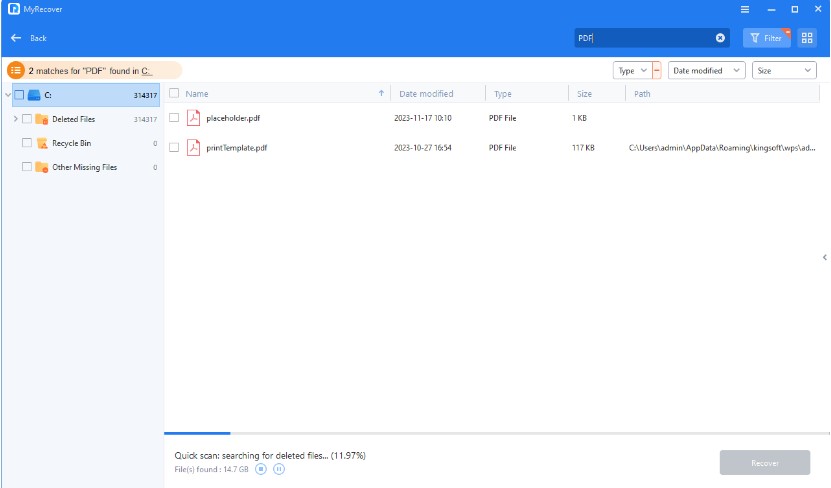Image resolution: width=831 pixels, height=488 pixels.
Task: Click the orange list icon beside matches
Action: (x=15, y=70)
